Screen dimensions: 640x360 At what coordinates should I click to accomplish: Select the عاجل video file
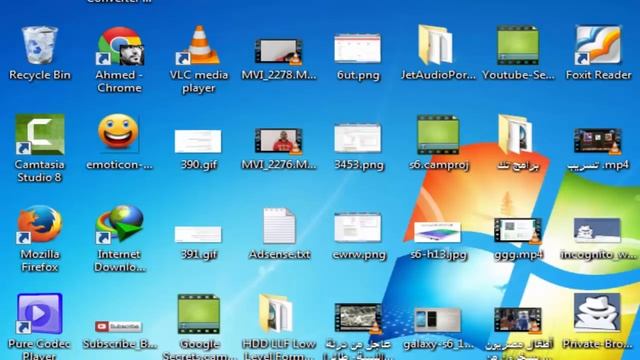[x=358, y=318]
